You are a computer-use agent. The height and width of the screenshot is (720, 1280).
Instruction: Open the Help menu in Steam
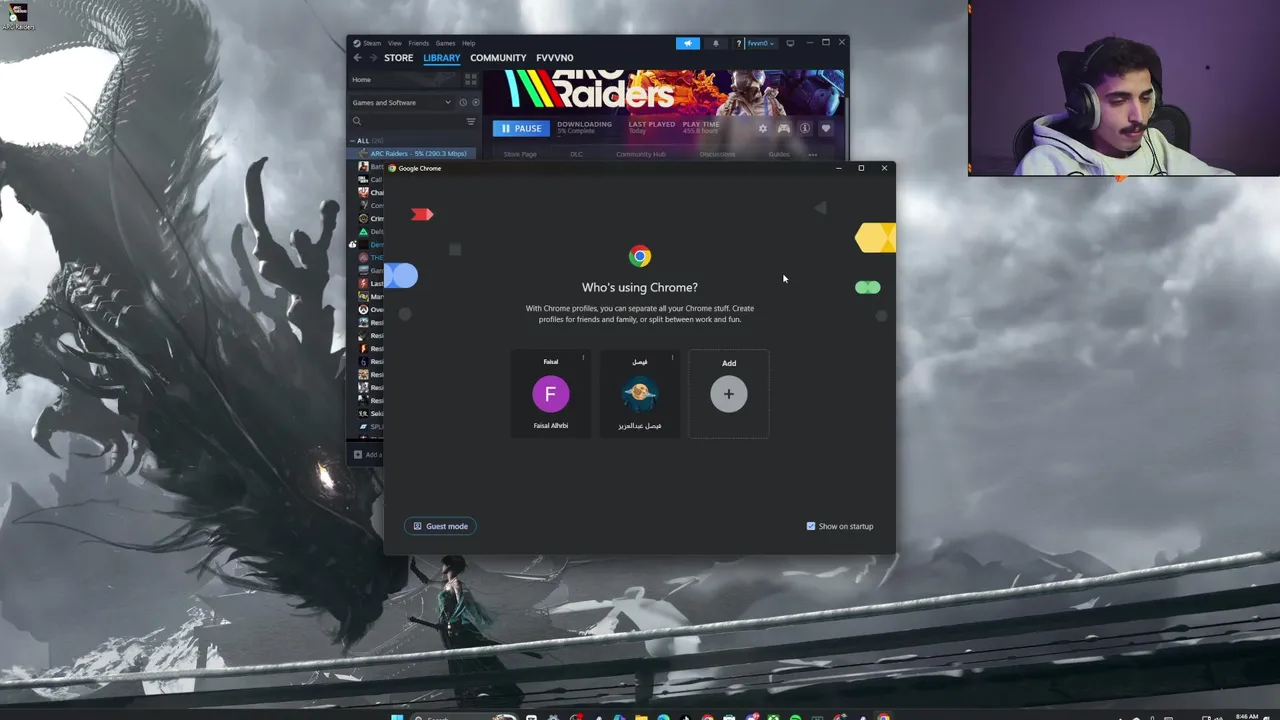click(x=468, y=43)
